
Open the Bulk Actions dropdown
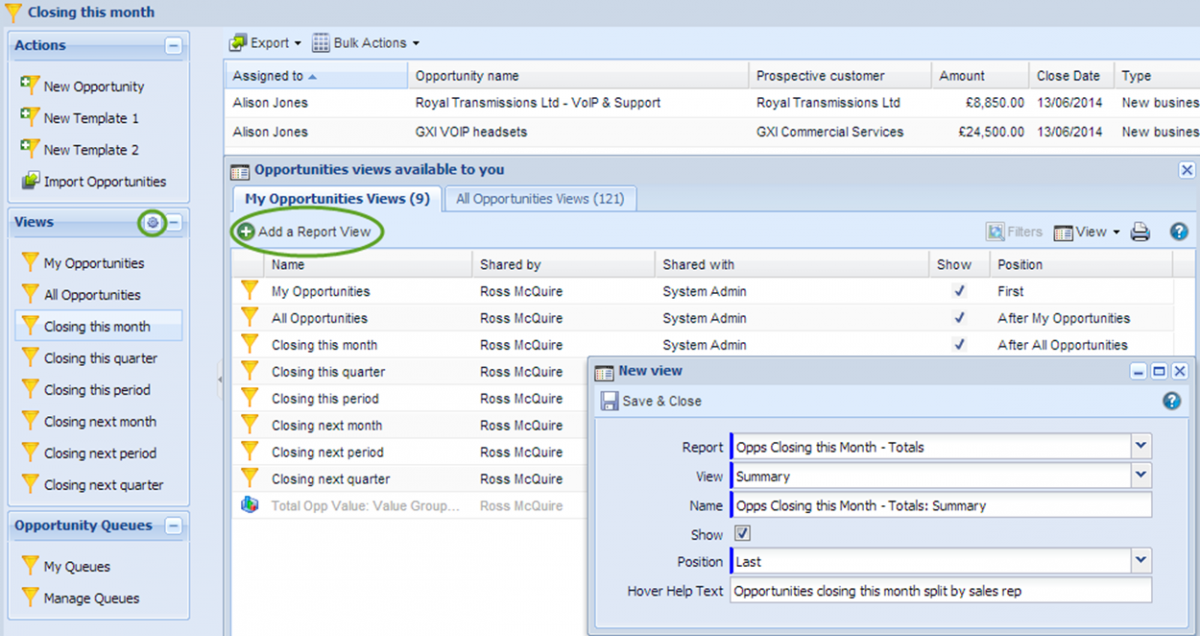click(x=365, y=43)
